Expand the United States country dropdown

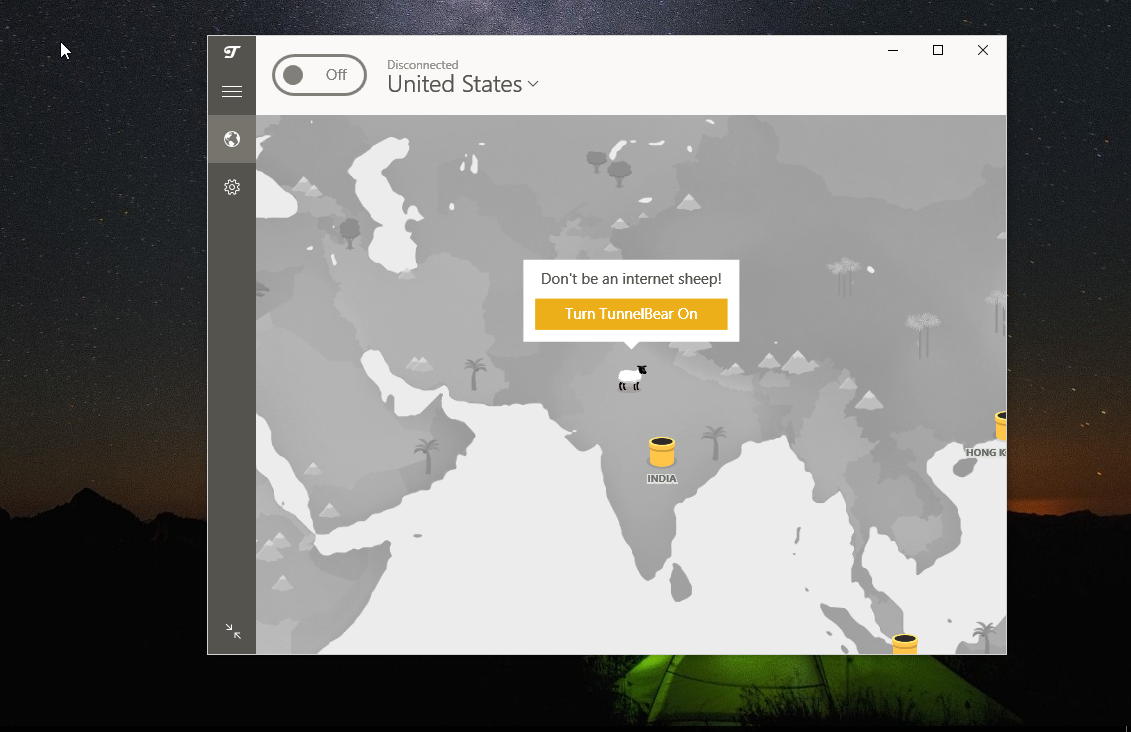click(463, 84)
